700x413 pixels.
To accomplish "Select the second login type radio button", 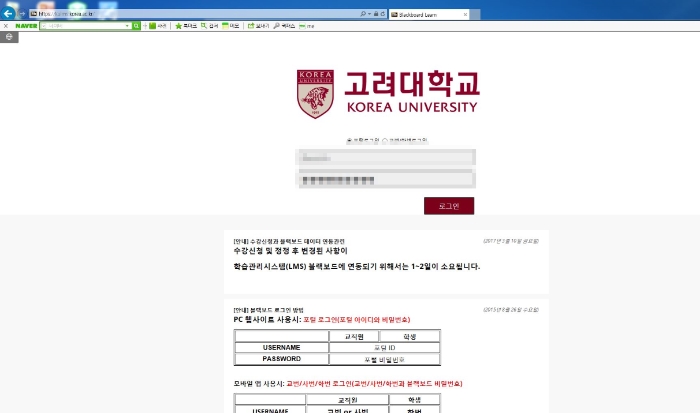I will (x=385, y=140).
